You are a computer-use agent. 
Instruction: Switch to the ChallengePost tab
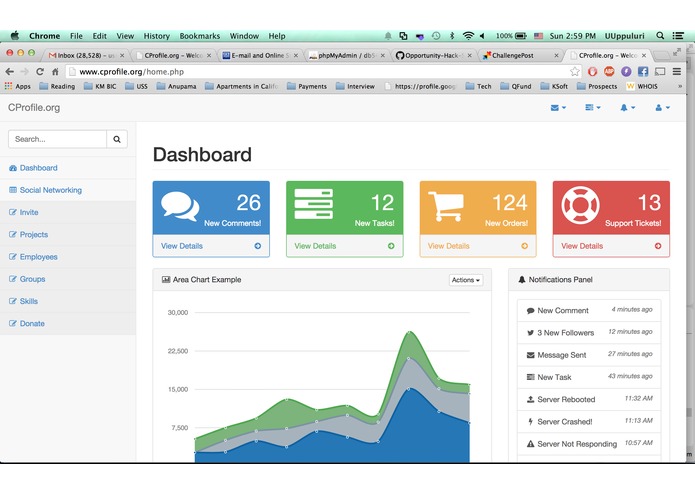click(520, 55)
